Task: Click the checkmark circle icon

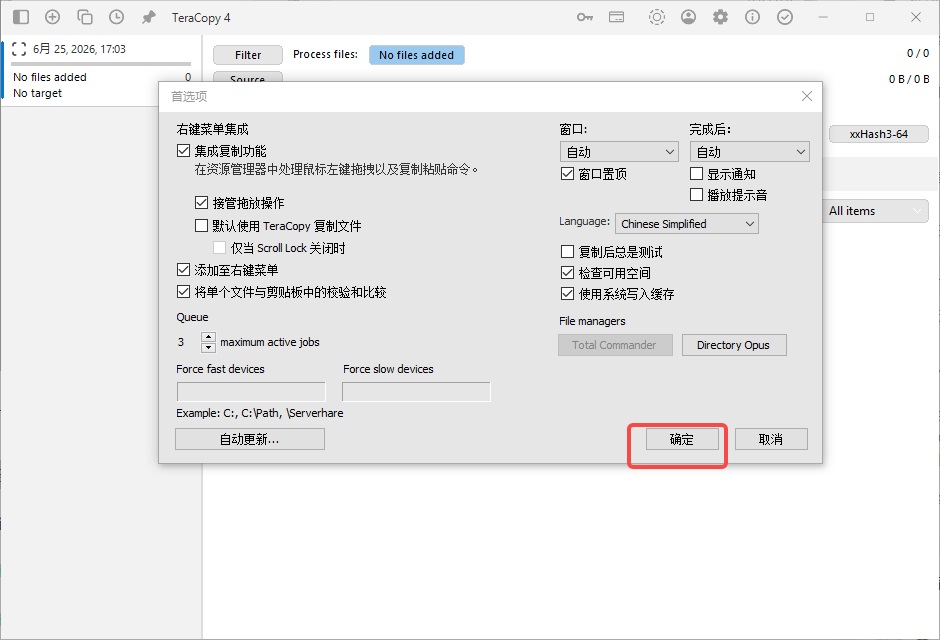Action: click(785, 17)
